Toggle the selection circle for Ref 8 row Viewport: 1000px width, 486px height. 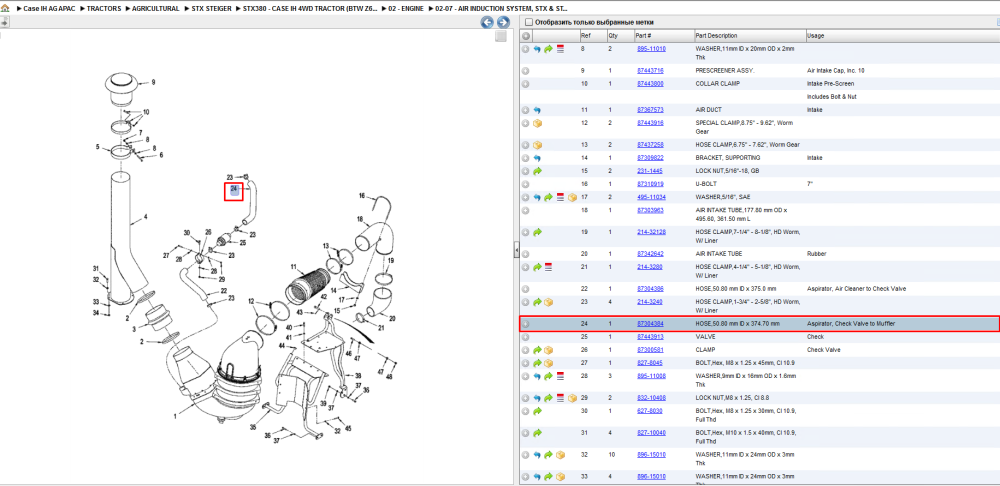coord(526,48)
